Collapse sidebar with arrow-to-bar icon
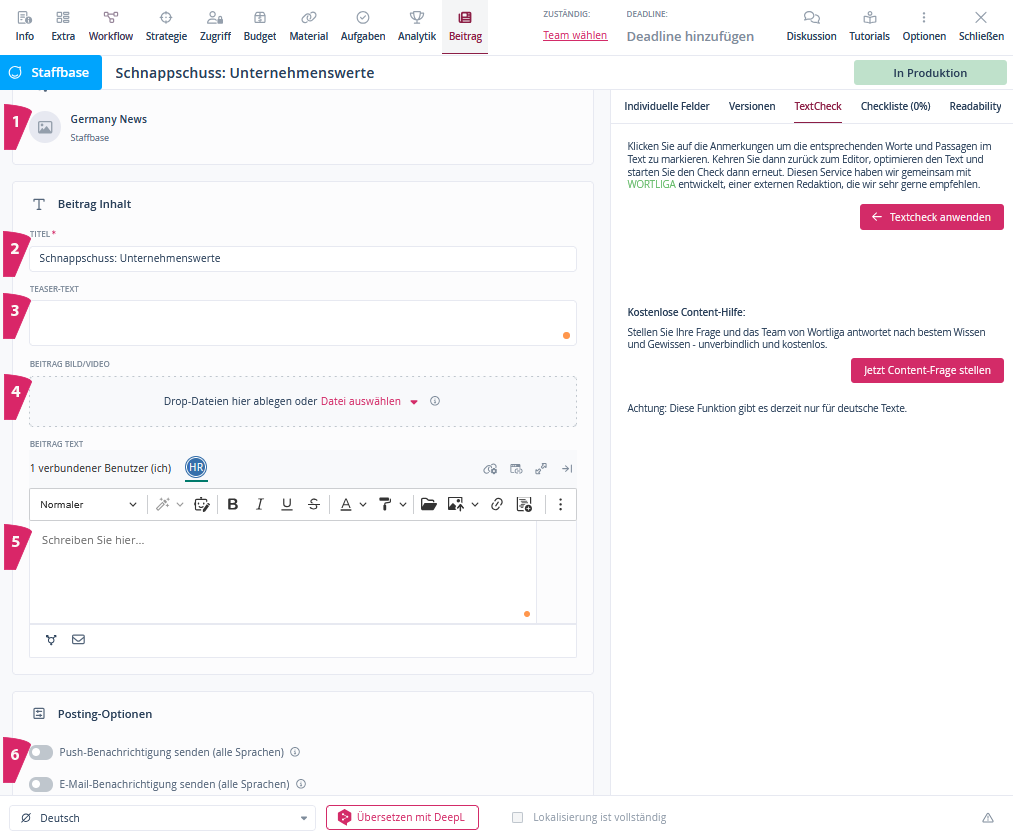Image resolution: width=1013 pixels, height=833 pixels. click(x=567, y=469)
